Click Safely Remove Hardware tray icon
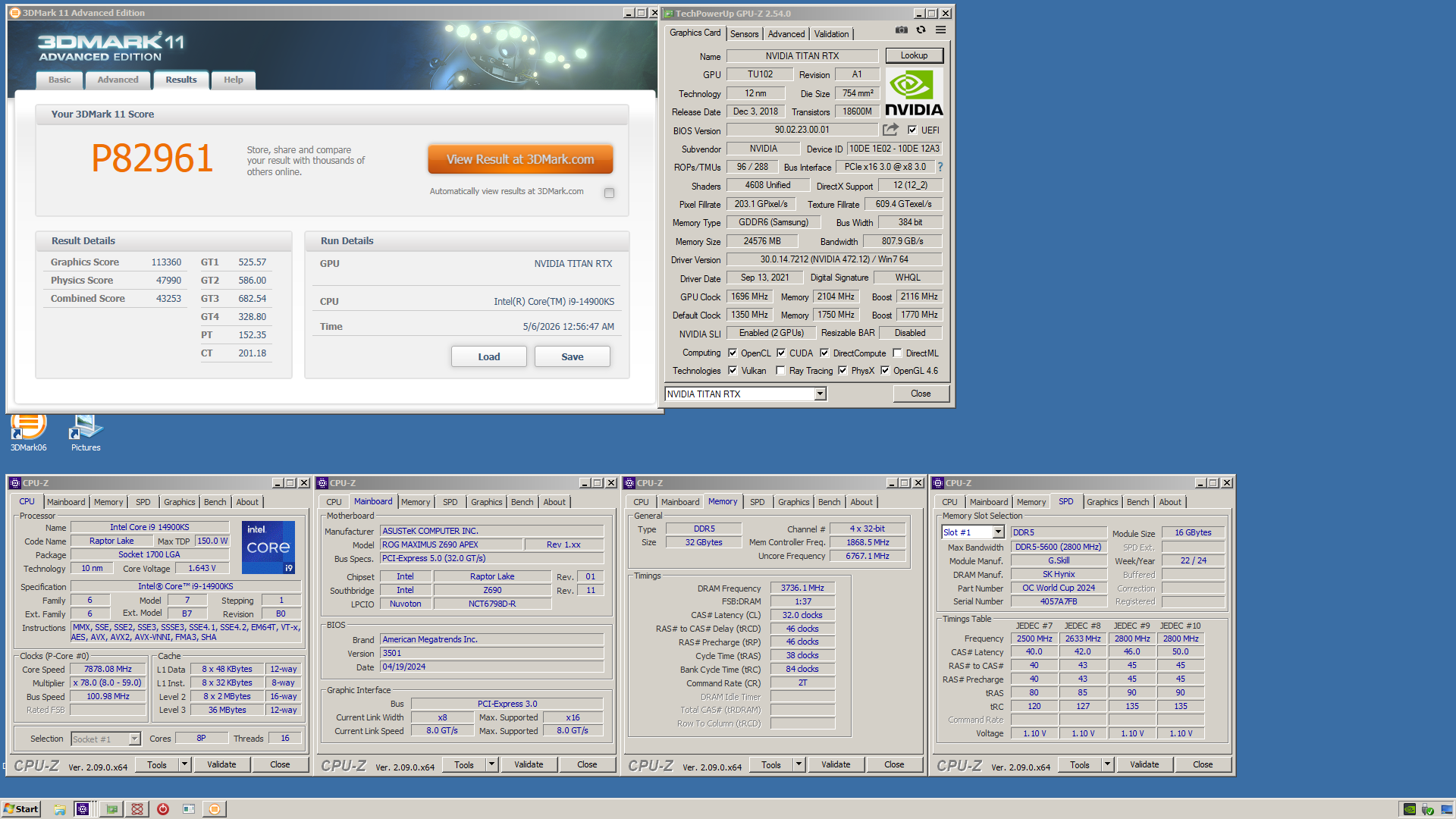The image size is (1456, 819). coord(1428,809)
